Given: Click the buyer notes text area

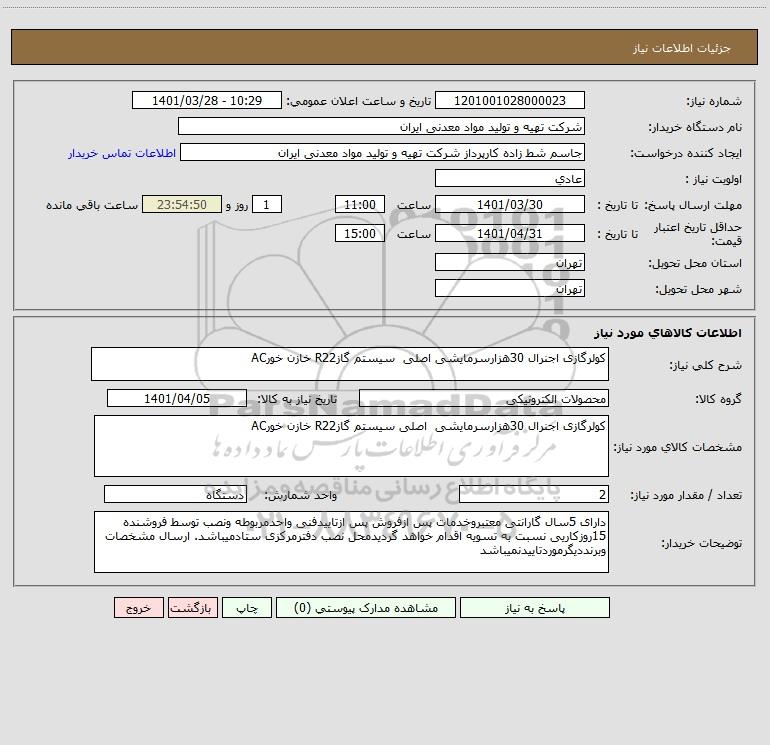Looking at the screenshot, I should pyautogui.click(x=351, y=542).
